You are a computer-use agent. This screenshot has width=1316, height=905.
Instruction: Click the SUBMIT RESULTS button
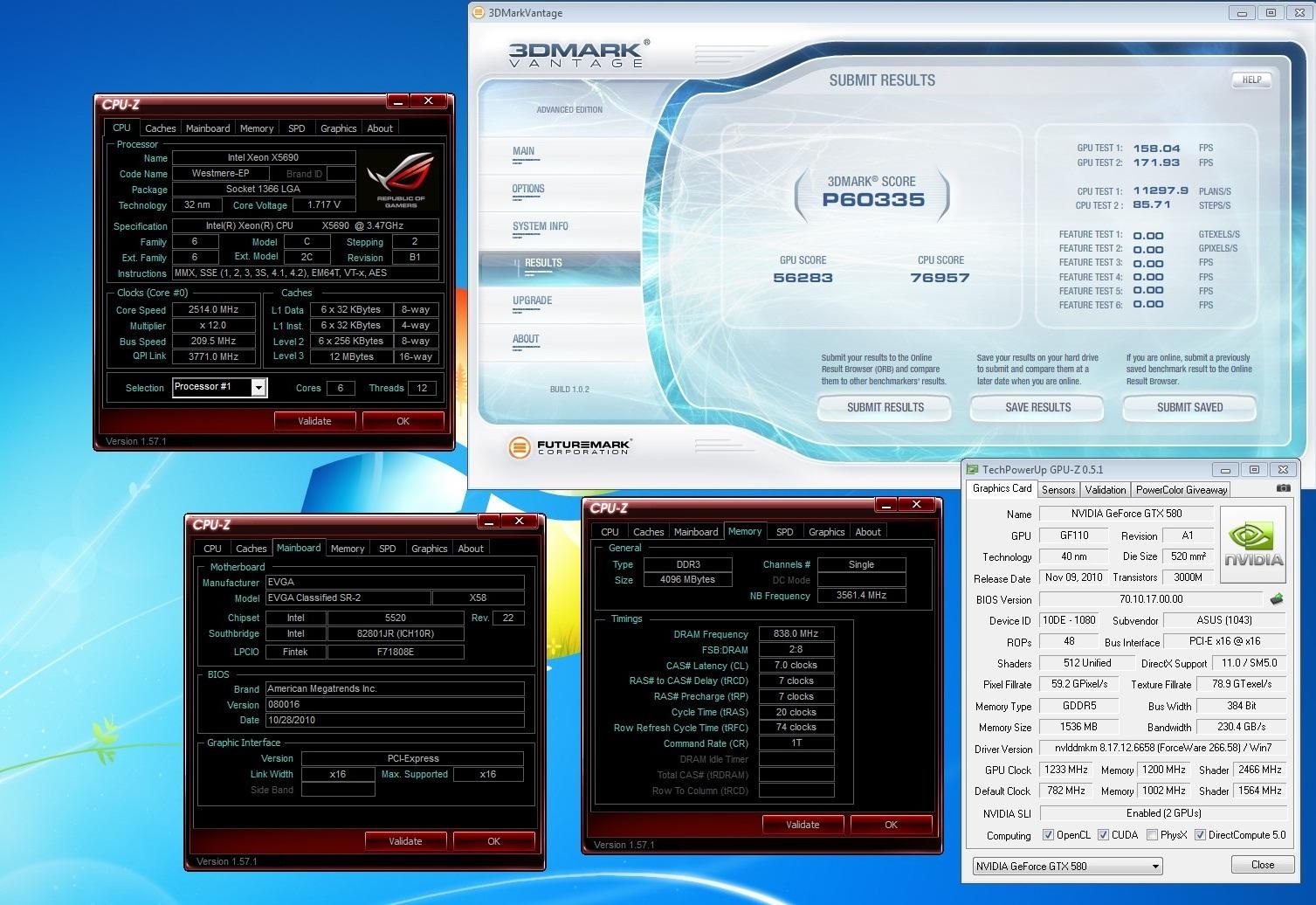885,407
